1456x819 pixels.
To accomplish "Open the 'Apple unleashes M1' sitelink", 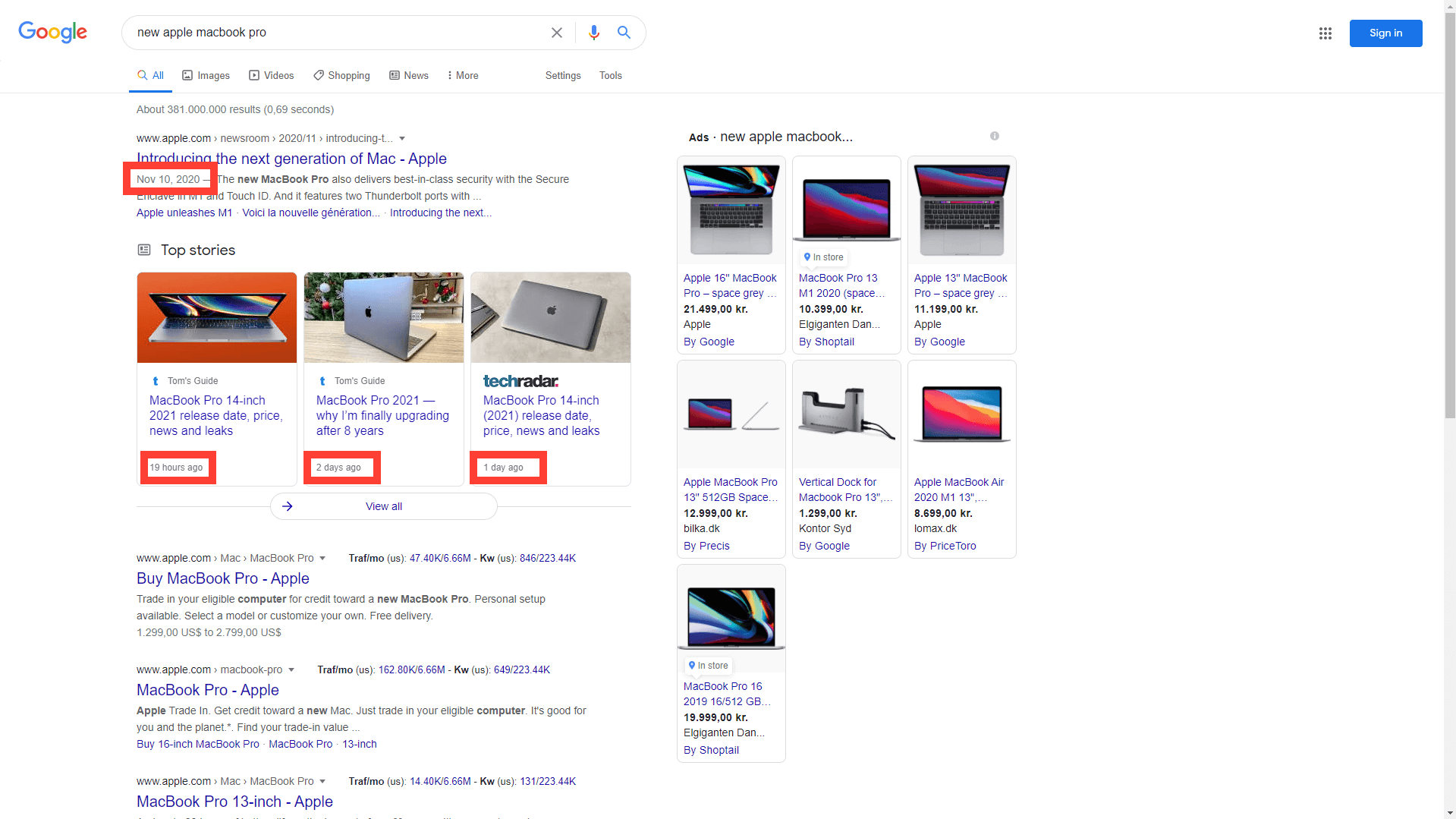I will (x=184, y=213).
